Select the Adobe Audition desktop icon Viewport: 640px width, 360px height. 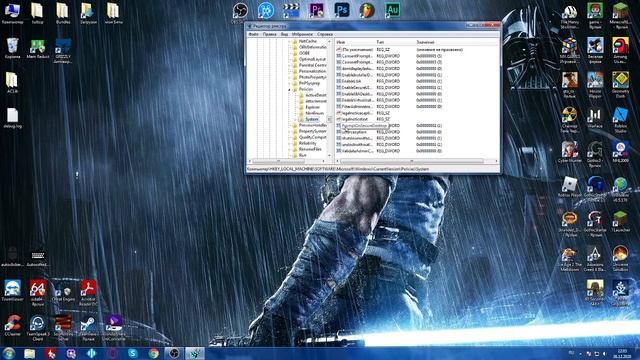coord(392,10)
